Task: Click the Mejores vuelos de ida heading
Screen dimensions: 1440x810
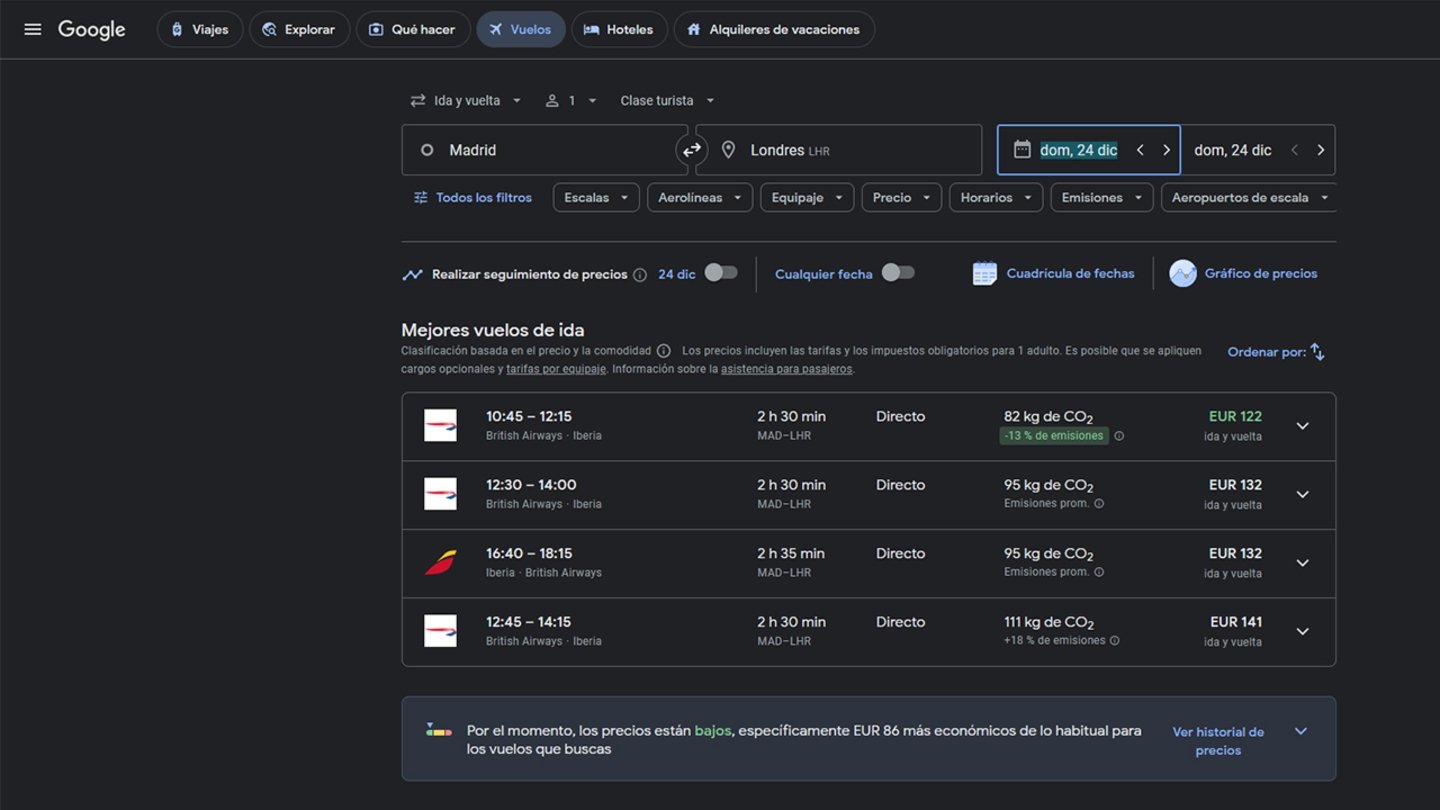Action: [x=492, y=330]
